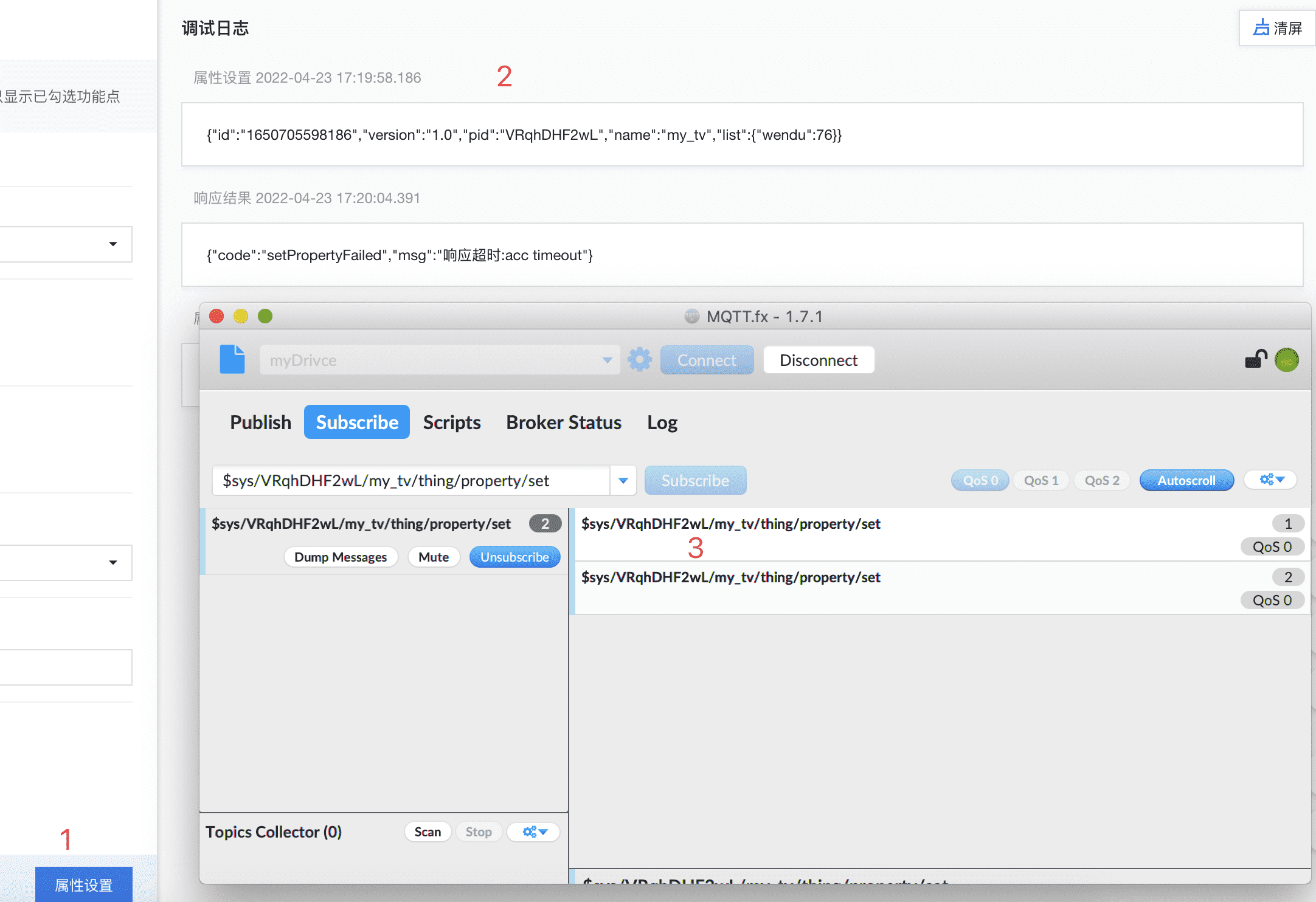Screen dimensions: 1316x902
Task: Switch to the Publish tab
Action: 260,422
